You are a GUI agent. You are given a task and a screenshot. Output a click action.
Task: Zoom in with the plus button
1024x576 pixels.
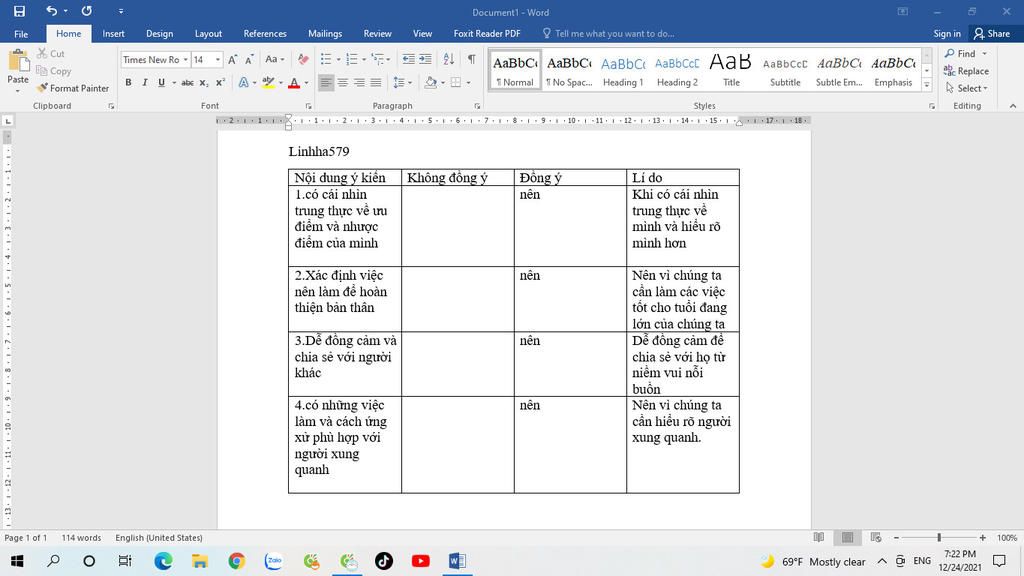point(982,537)
